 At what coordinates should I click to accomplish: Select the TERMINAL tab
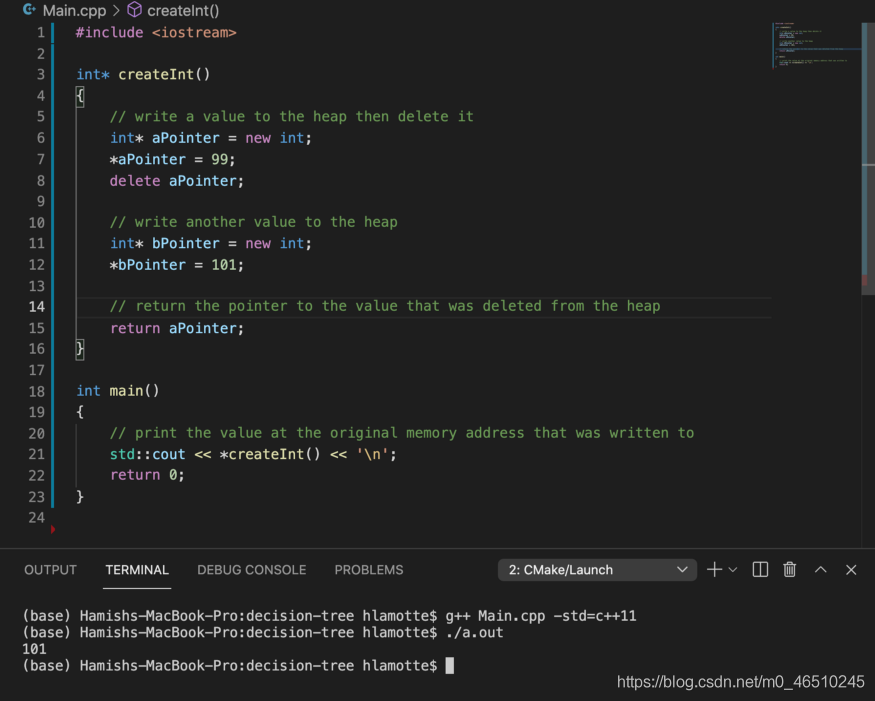(137, 570)
